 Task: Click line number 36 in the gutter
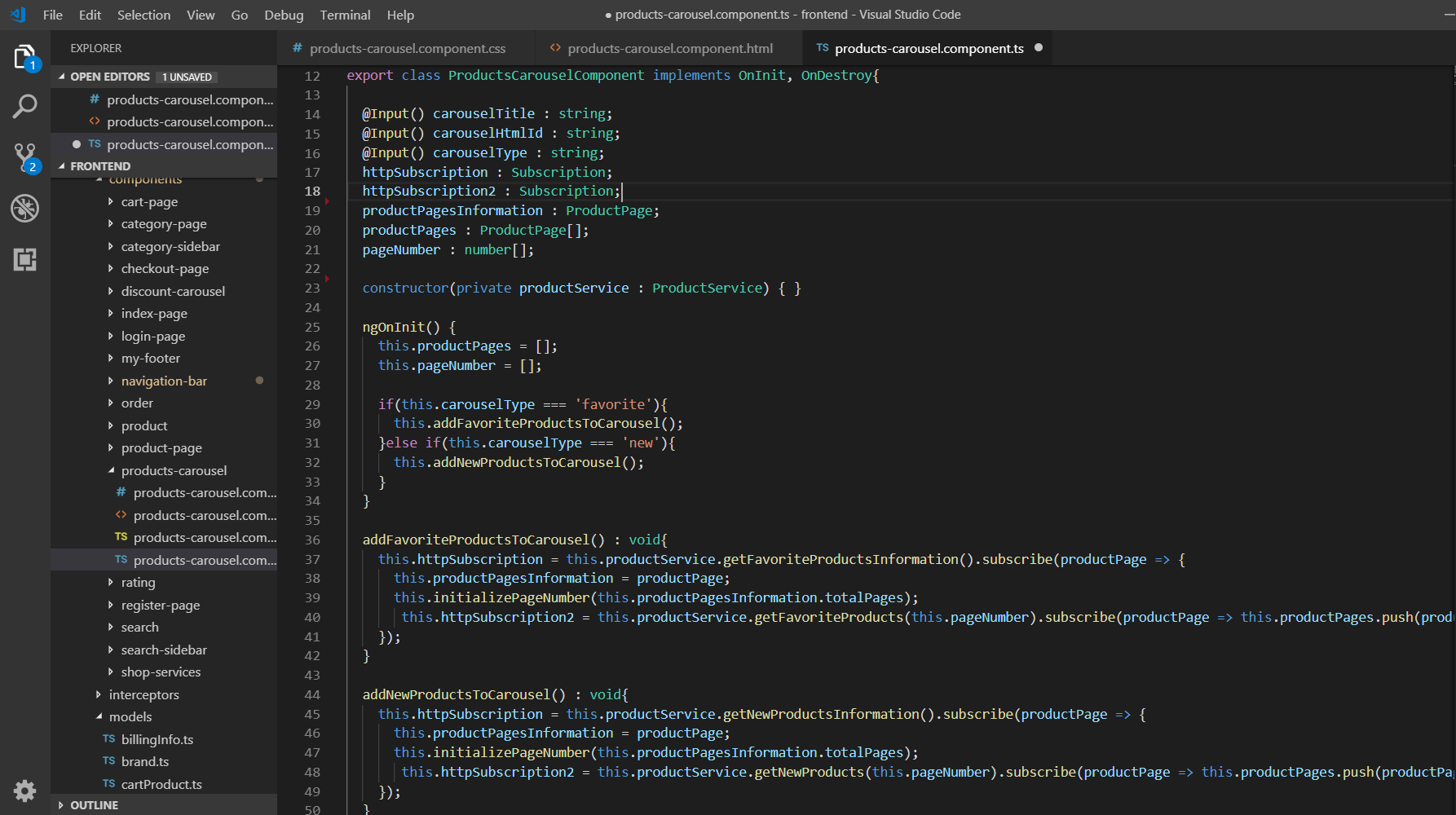312,540
